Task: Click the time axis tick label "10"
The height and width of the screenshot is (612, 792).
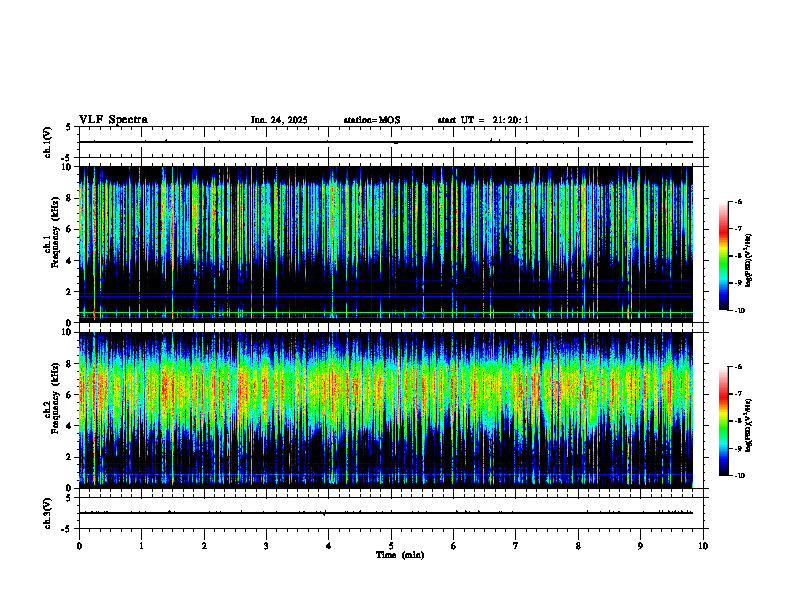Action: pyautogui.click(x=703, y=546)
